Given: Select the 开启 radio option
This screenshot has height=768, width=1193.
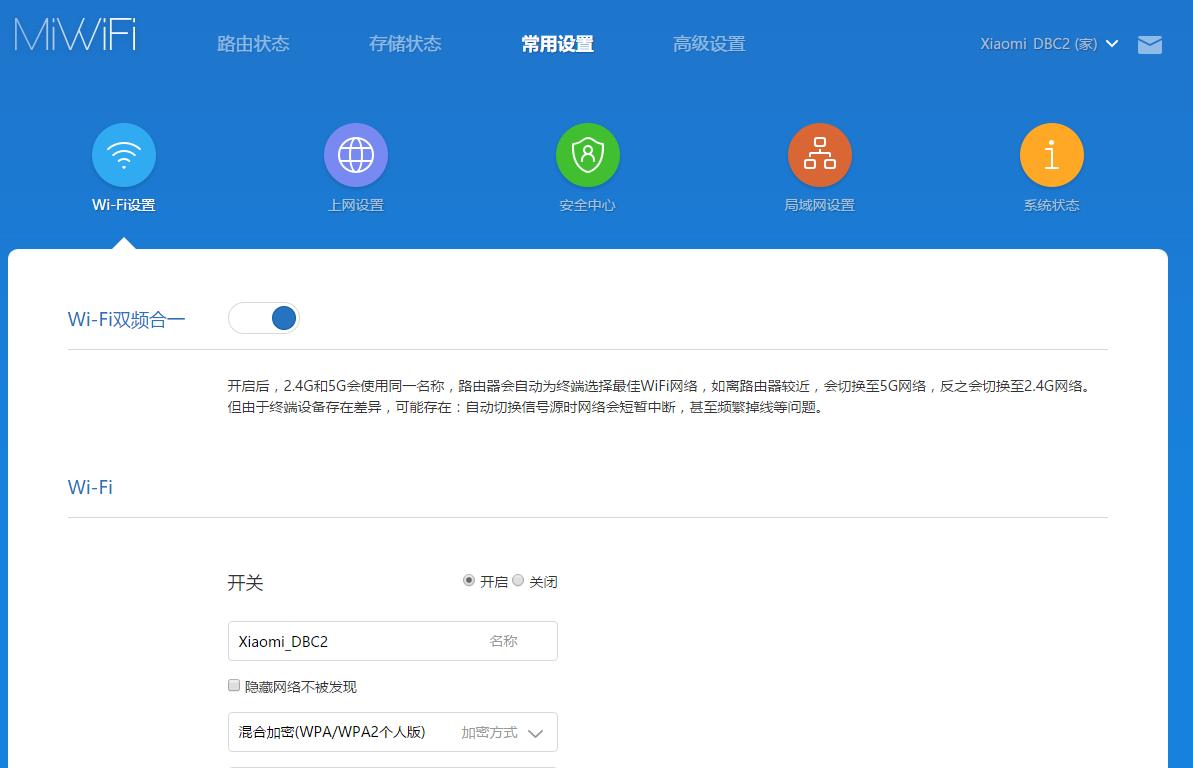Looking at the screenshot, I should [467, 580].
